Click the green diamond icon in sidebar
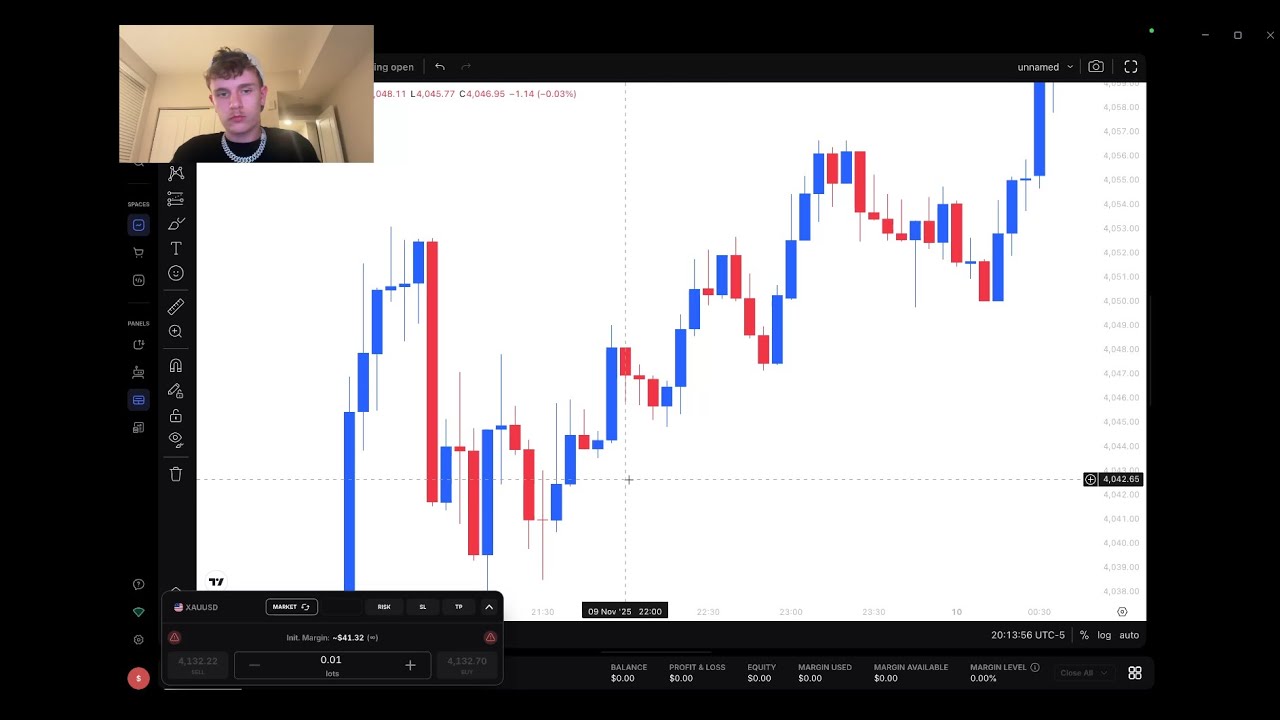 pyautogui.click(x=138, y=612)
